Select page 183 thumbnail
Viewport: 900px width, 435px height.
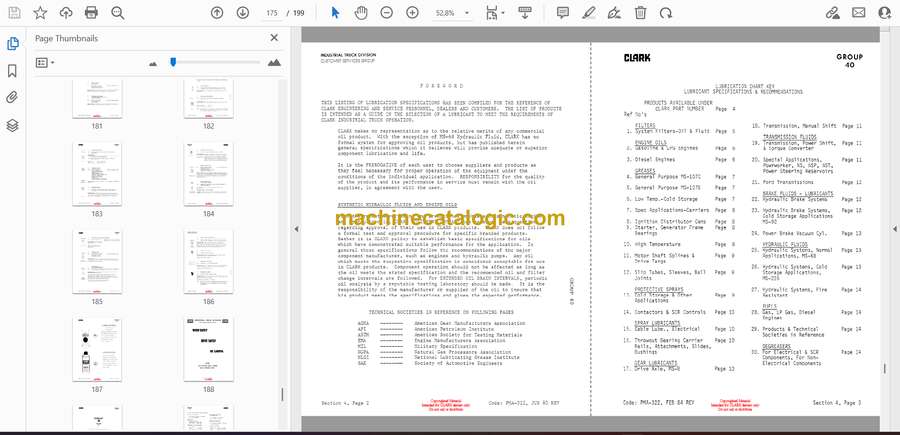pos(97,174)
